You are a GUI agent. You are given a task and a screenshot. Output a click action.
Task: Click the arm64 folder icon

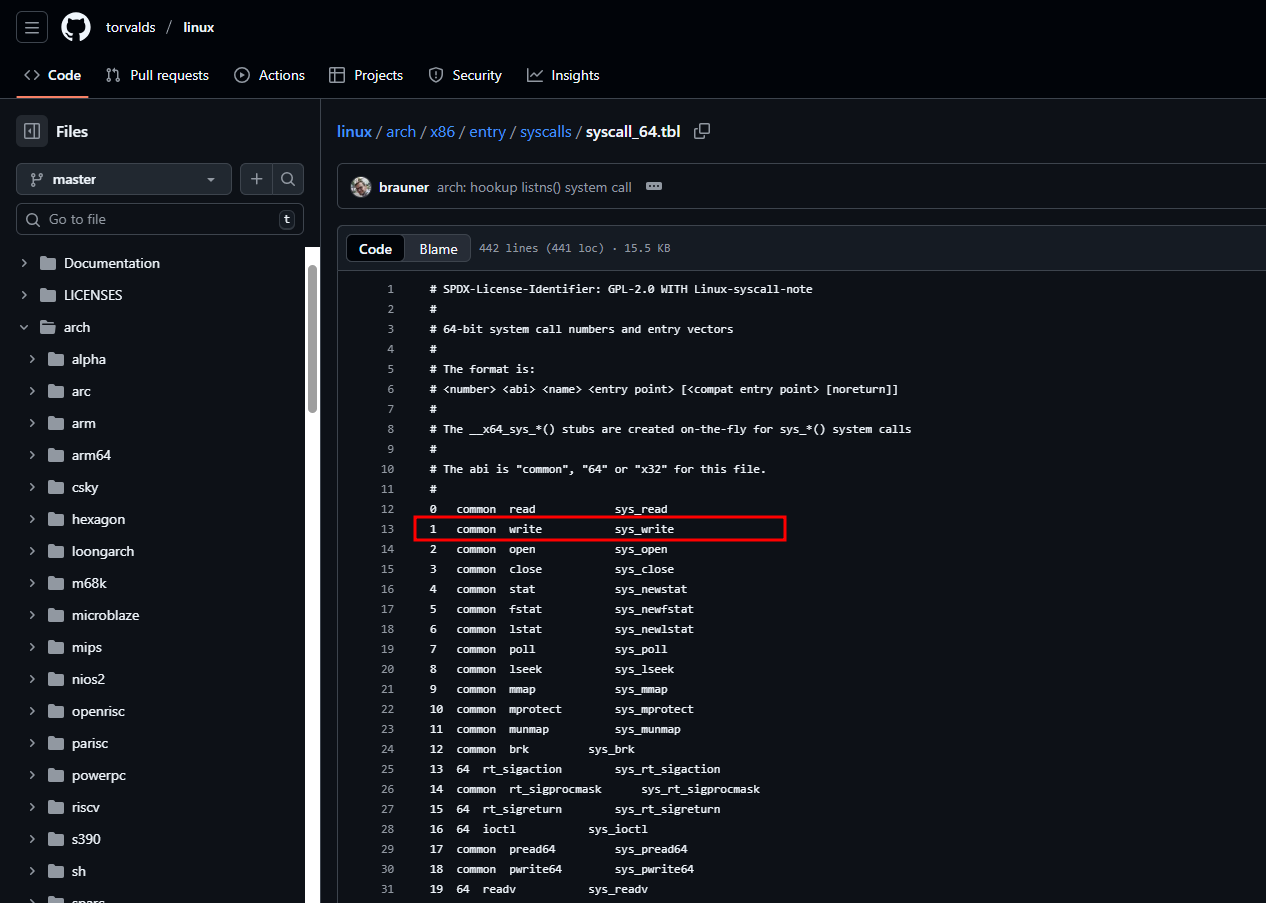tap(56, 455)
